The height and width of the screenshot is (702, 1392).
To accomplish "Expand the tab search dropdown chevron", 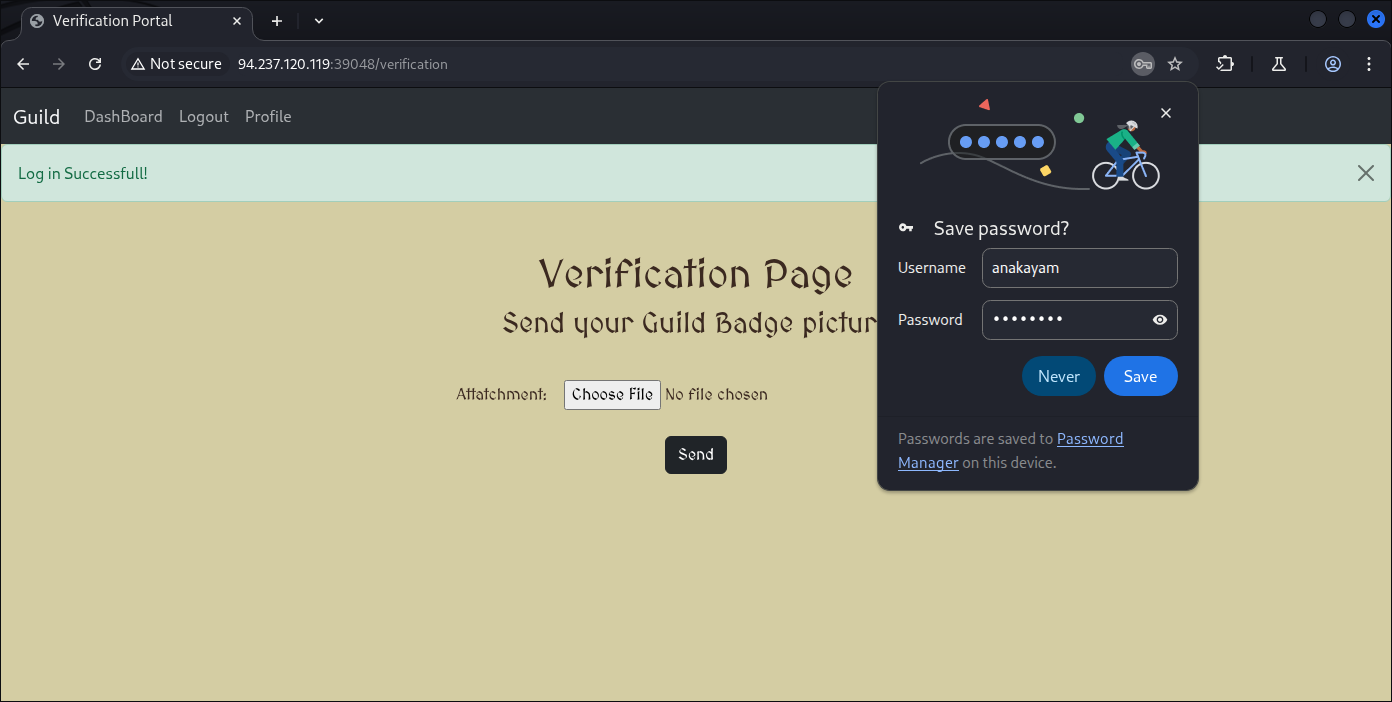I will click(x=319, y=21).
